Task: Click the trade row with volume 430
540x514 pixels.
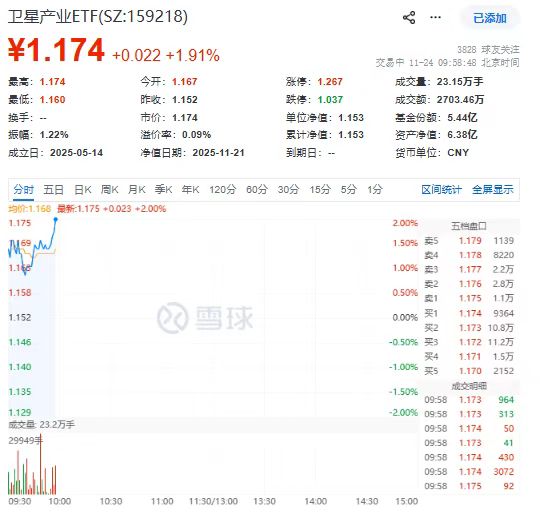Action: pyautogui.click(x=469, y=458)
